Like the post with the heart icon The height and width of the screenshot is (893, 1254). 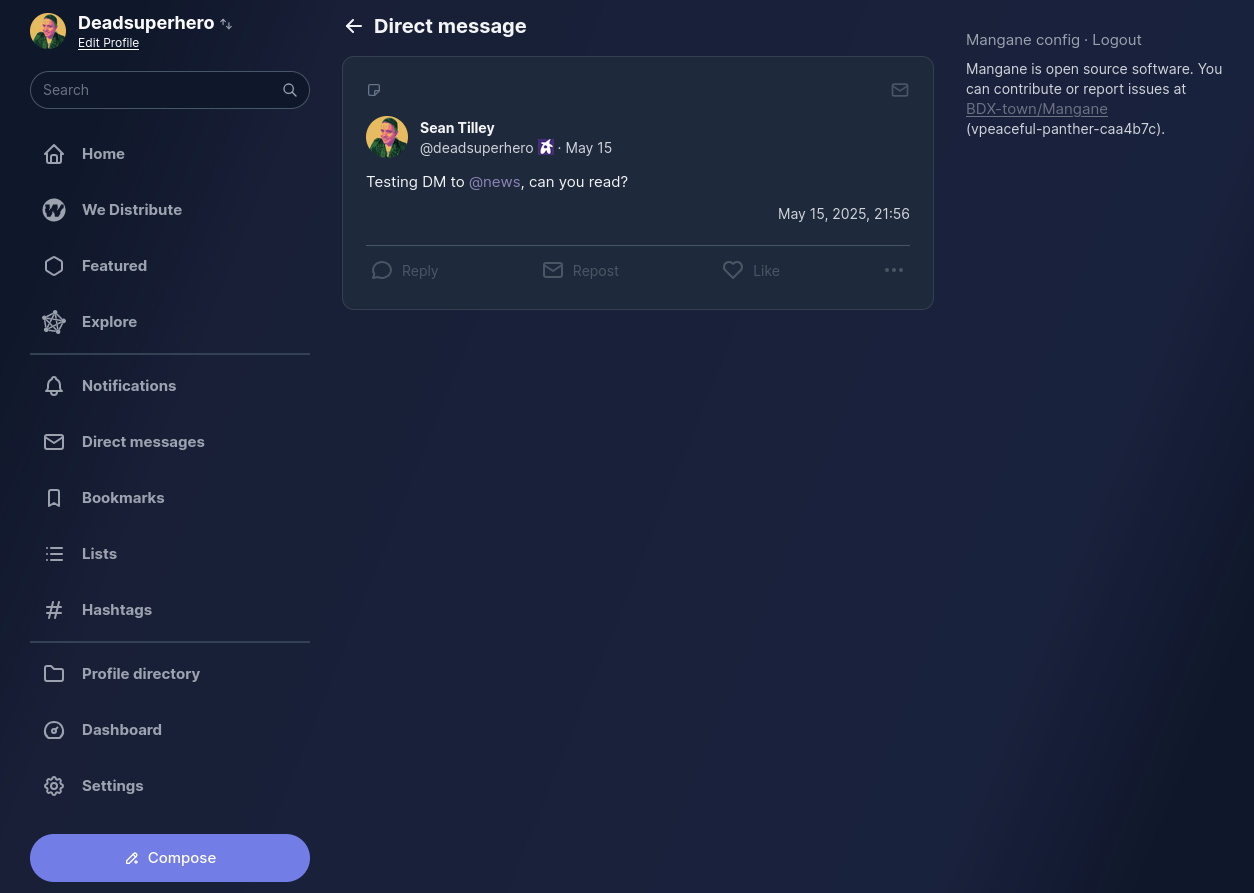(733, 270)
